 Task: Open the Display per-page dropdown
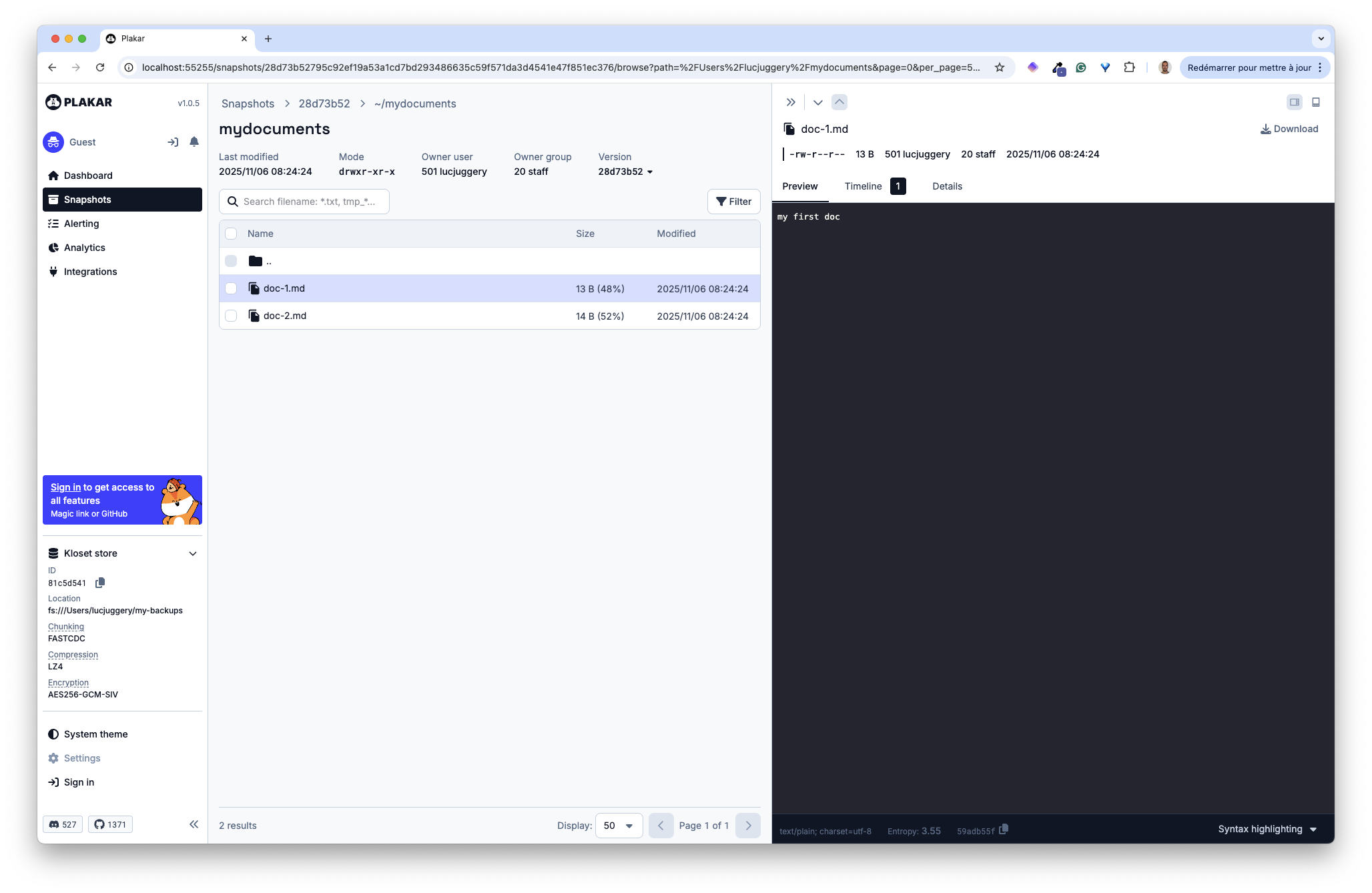point(619,826)
